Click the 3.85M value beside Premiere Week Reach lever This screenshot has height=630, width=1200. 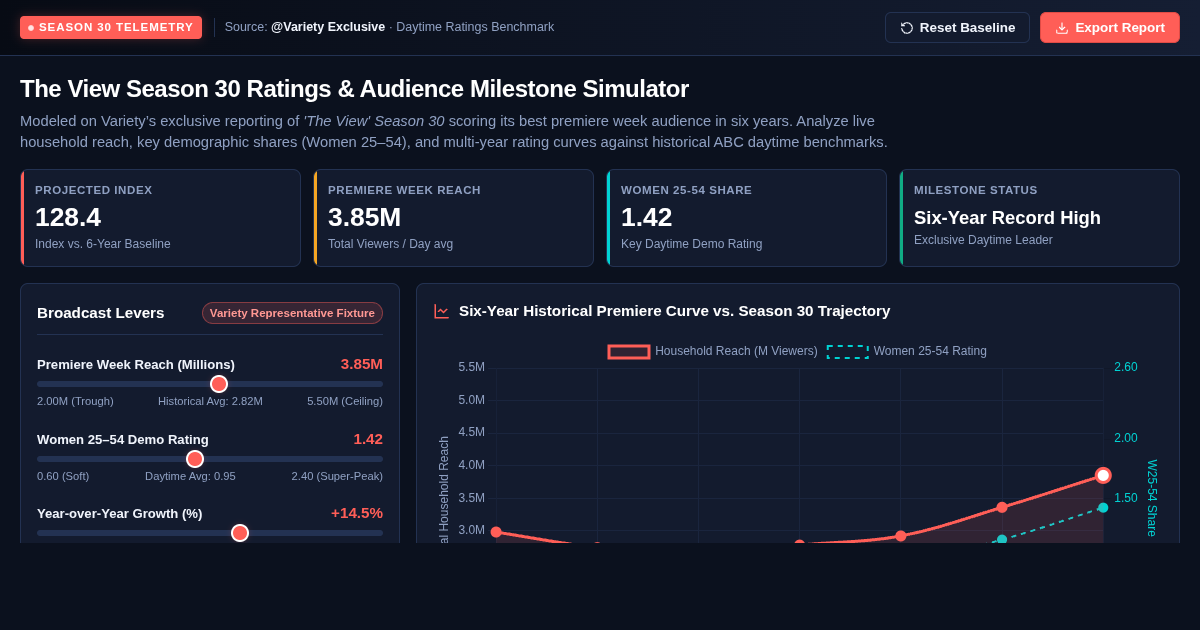(361, 364)
